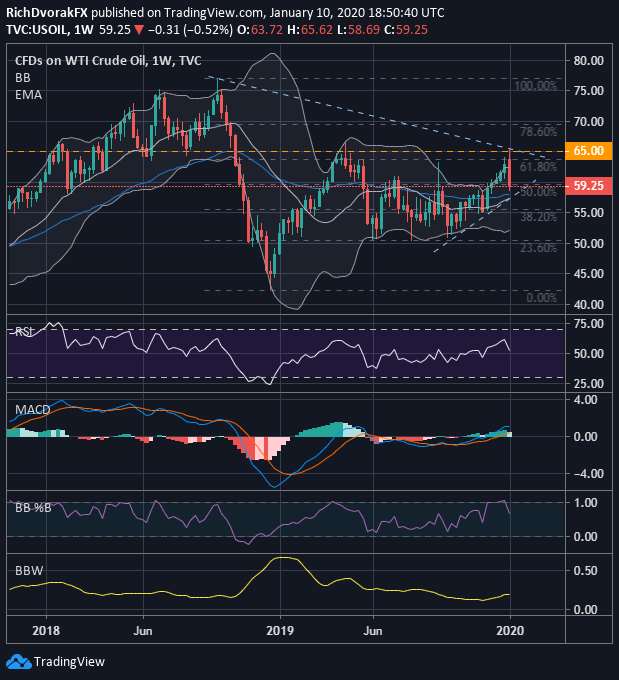Click the 55.00 price axis label

click(589, 213)
